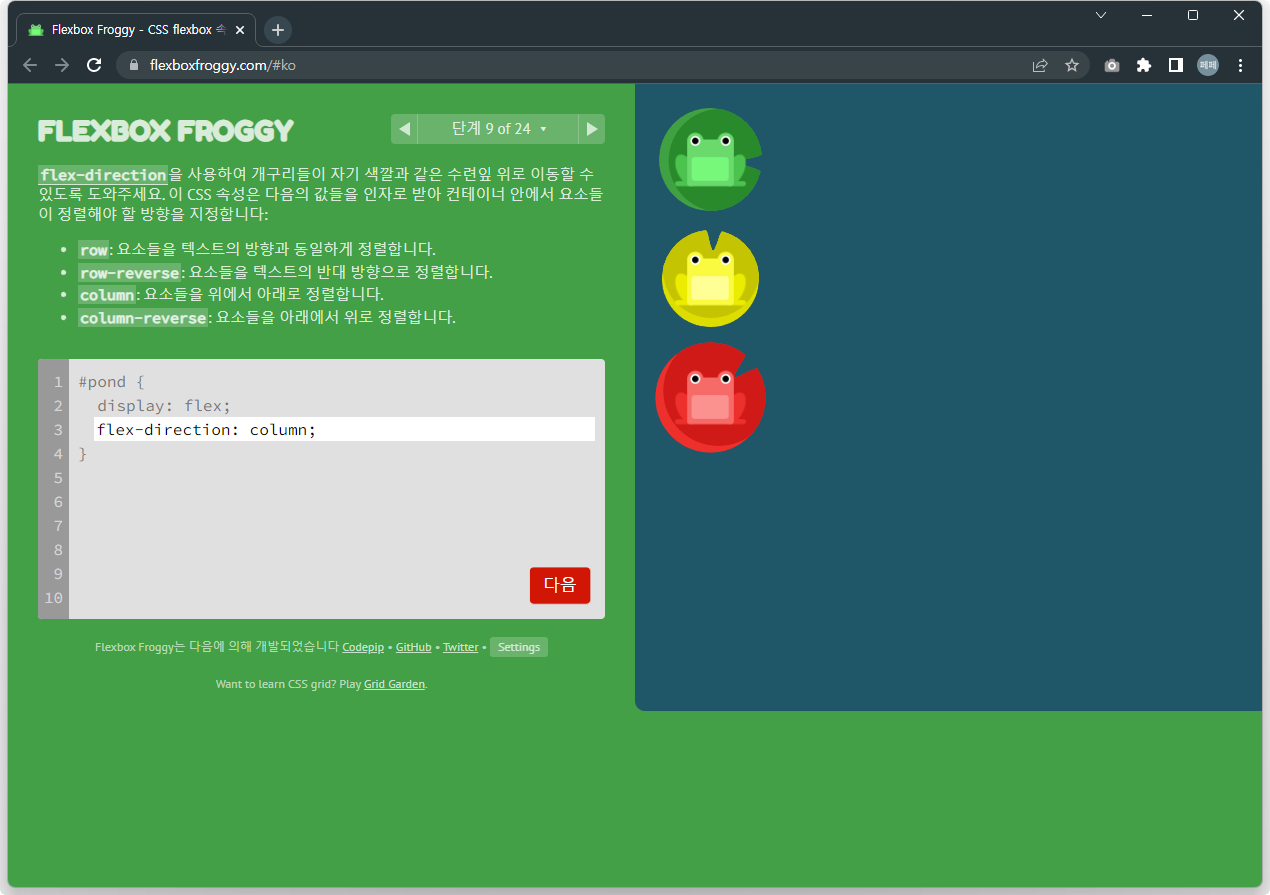This screenshot has width=1270, height=895.
Task: Click the column-reverse code keyword
Action: [143, 318]
